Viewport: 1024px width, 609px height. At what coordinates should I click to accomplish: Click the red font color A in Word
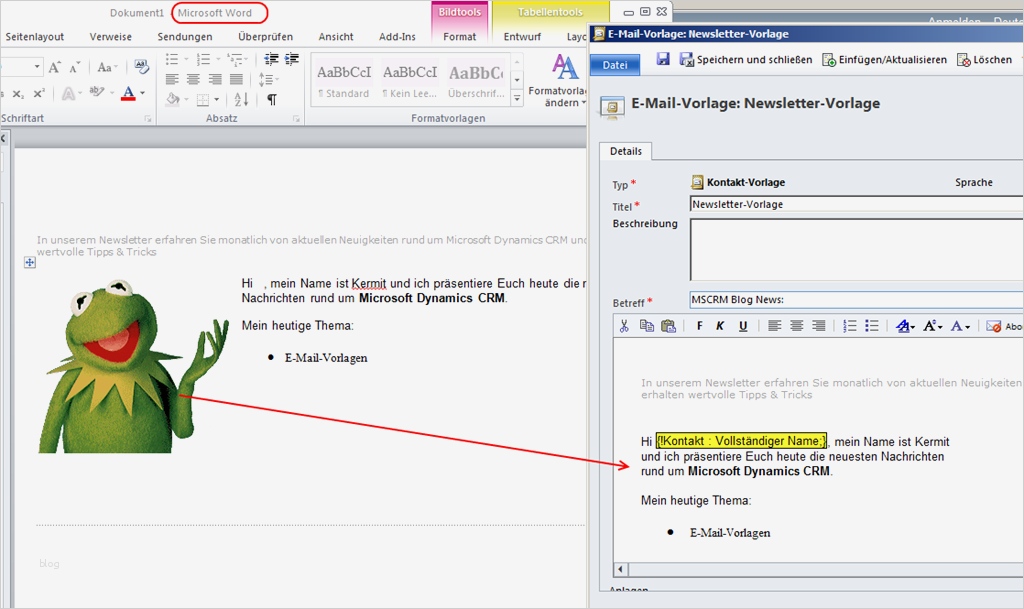tap(129, 93)
